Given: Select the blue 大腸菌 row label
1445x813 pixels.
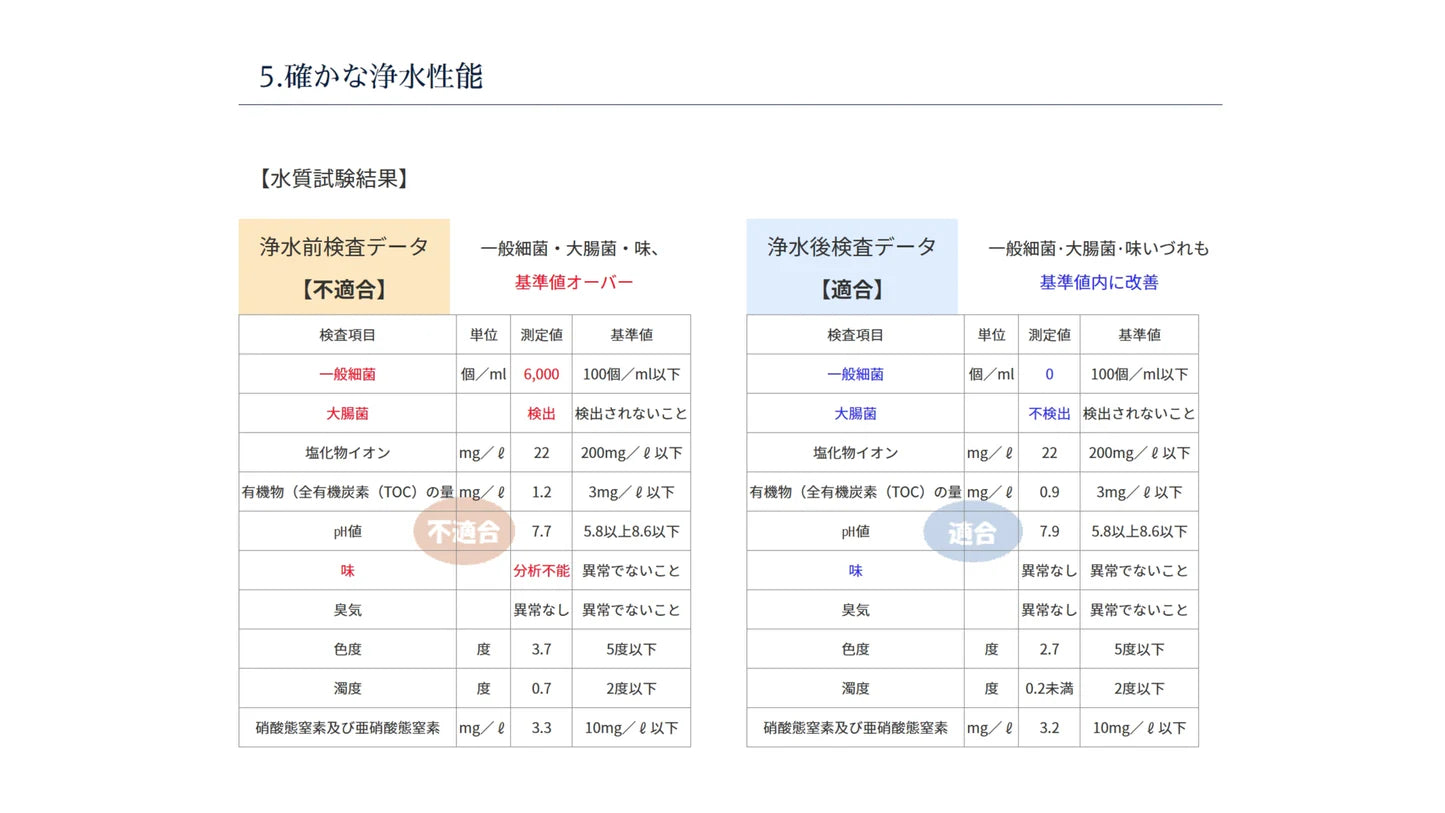Looking at the screenshot, I should click(855, 413).
